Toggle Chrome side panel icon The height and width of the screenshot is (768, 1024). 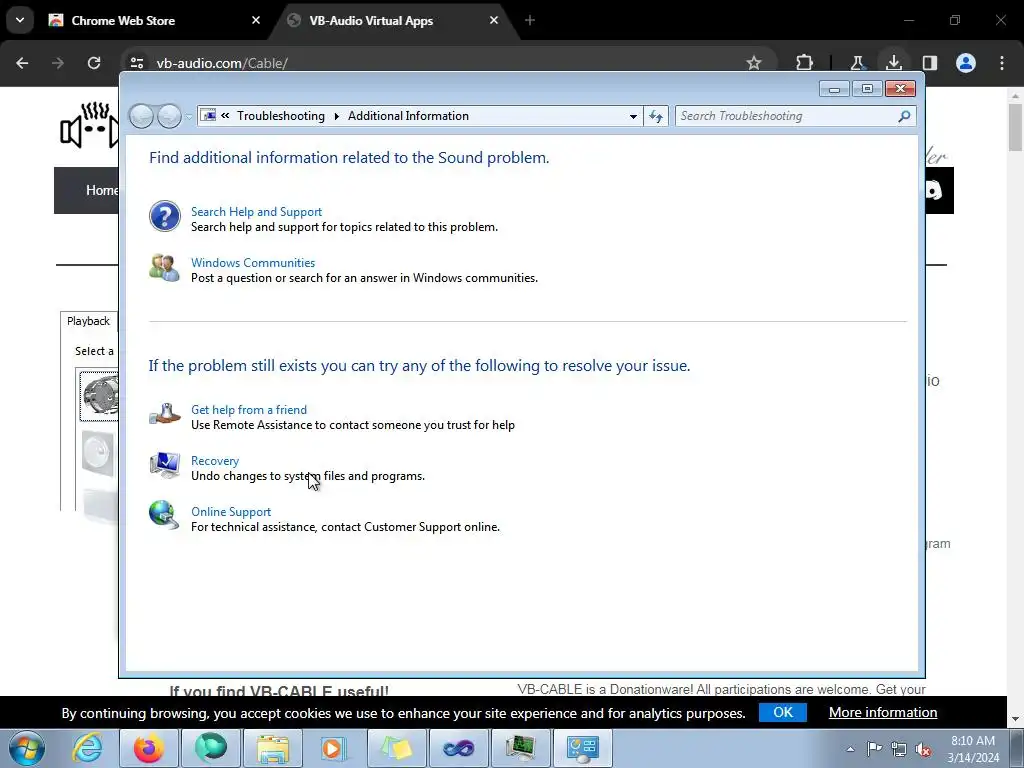(x=930, y=63)
